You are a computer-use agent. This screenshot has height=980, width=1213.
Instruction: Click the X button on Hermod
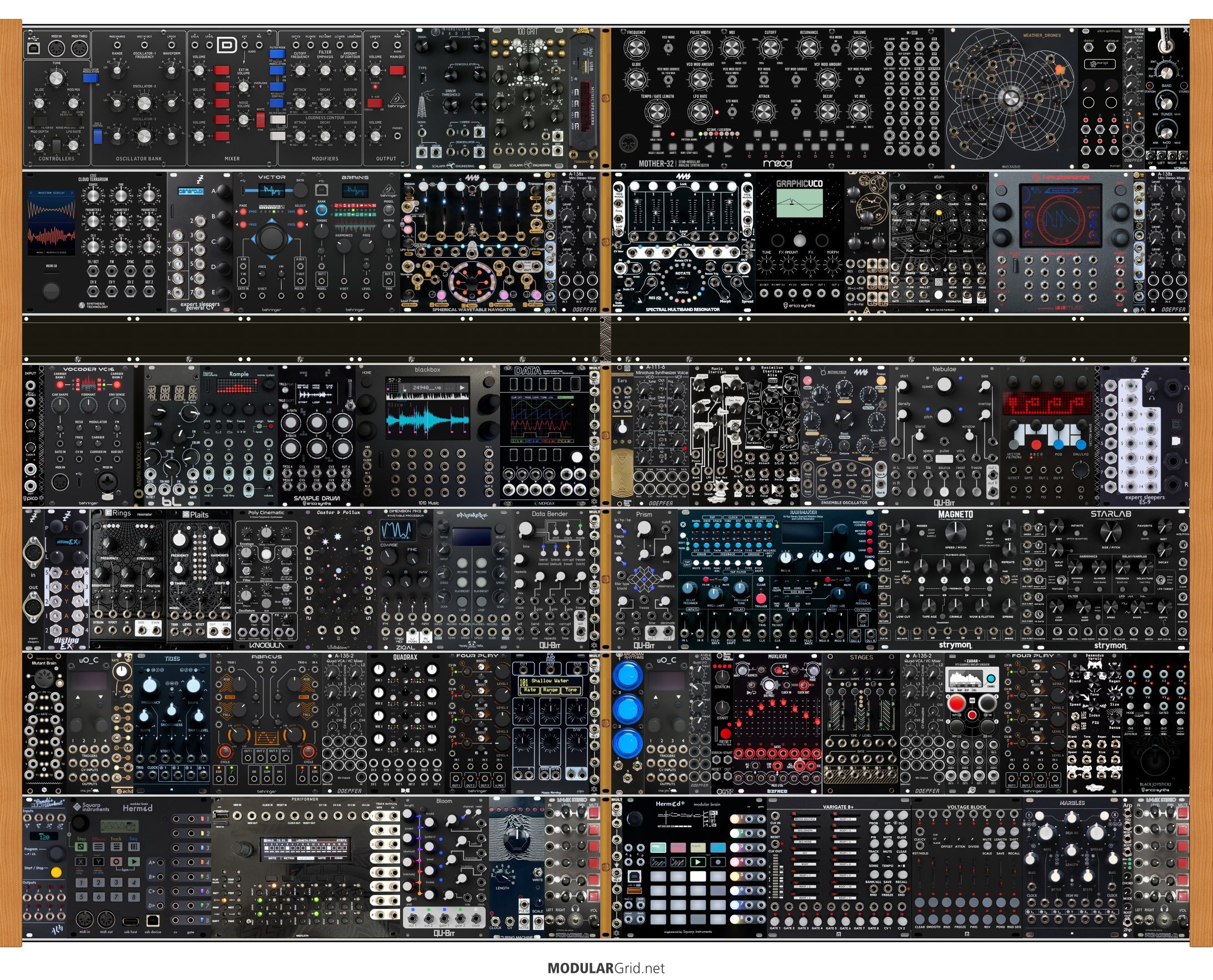81,862
